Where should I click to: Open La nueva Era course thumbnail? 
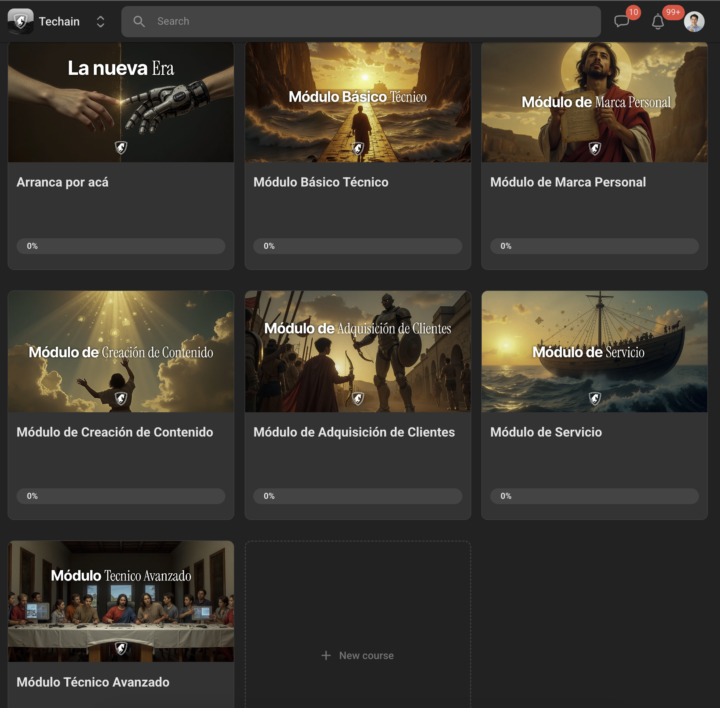coord(121,102)
